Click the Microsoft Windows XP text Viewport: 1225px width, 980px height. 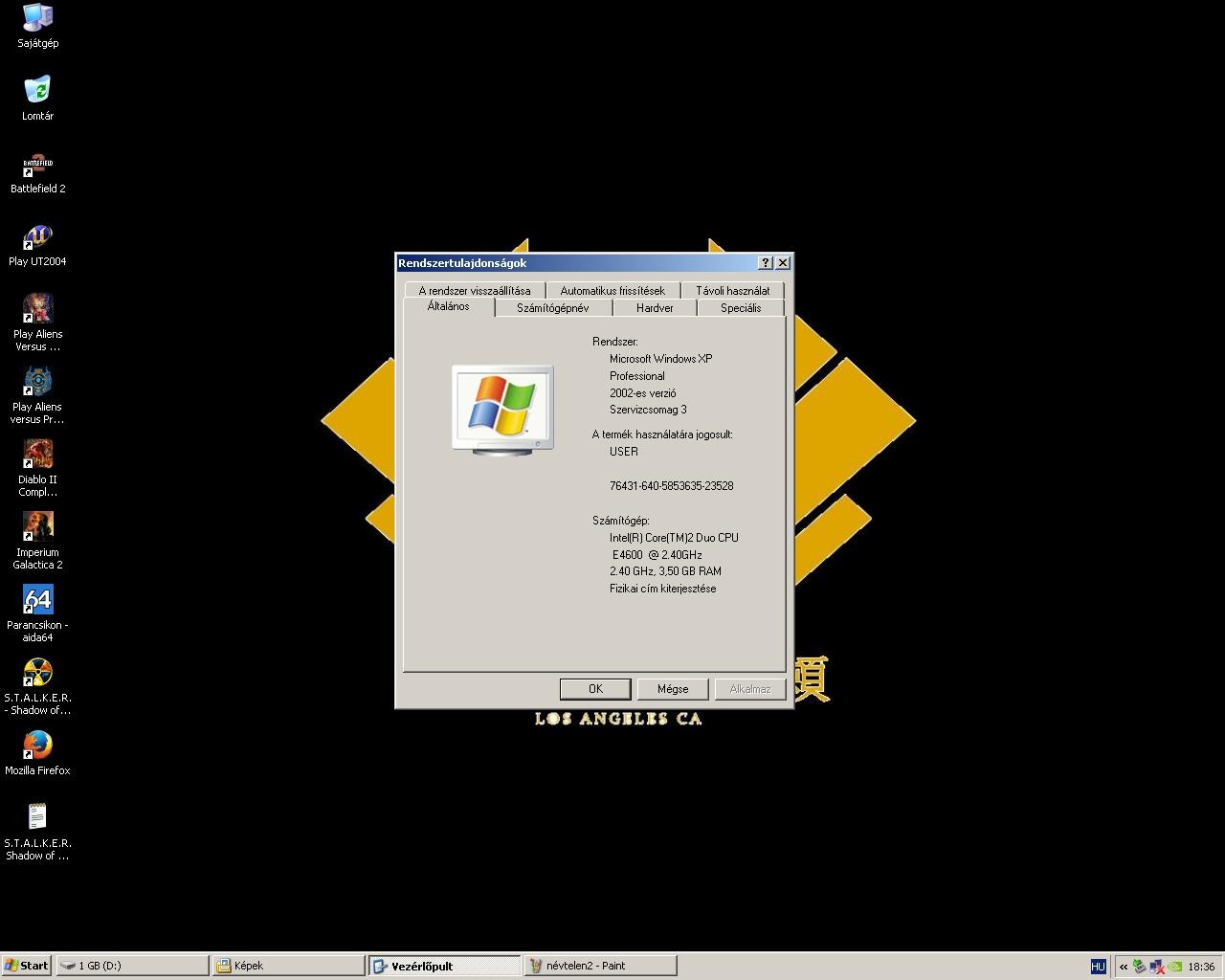point(661,359)
